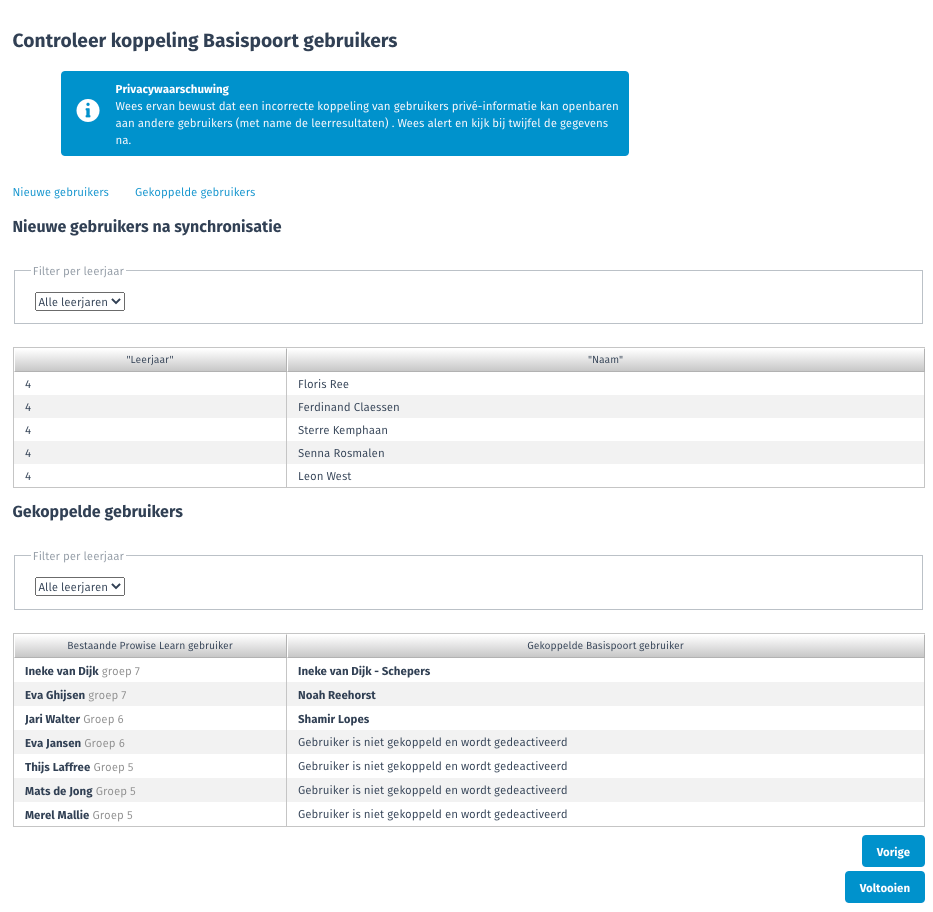
Task: Expand leerjaar filter for linked users
Action: pos(80,587)
